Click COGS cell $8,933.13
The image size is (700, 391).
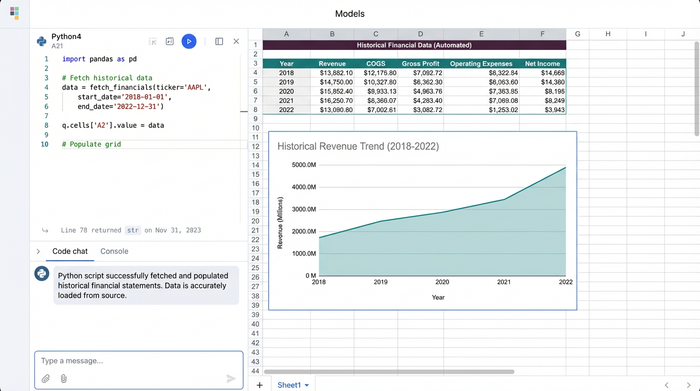(x=376, y=91)
